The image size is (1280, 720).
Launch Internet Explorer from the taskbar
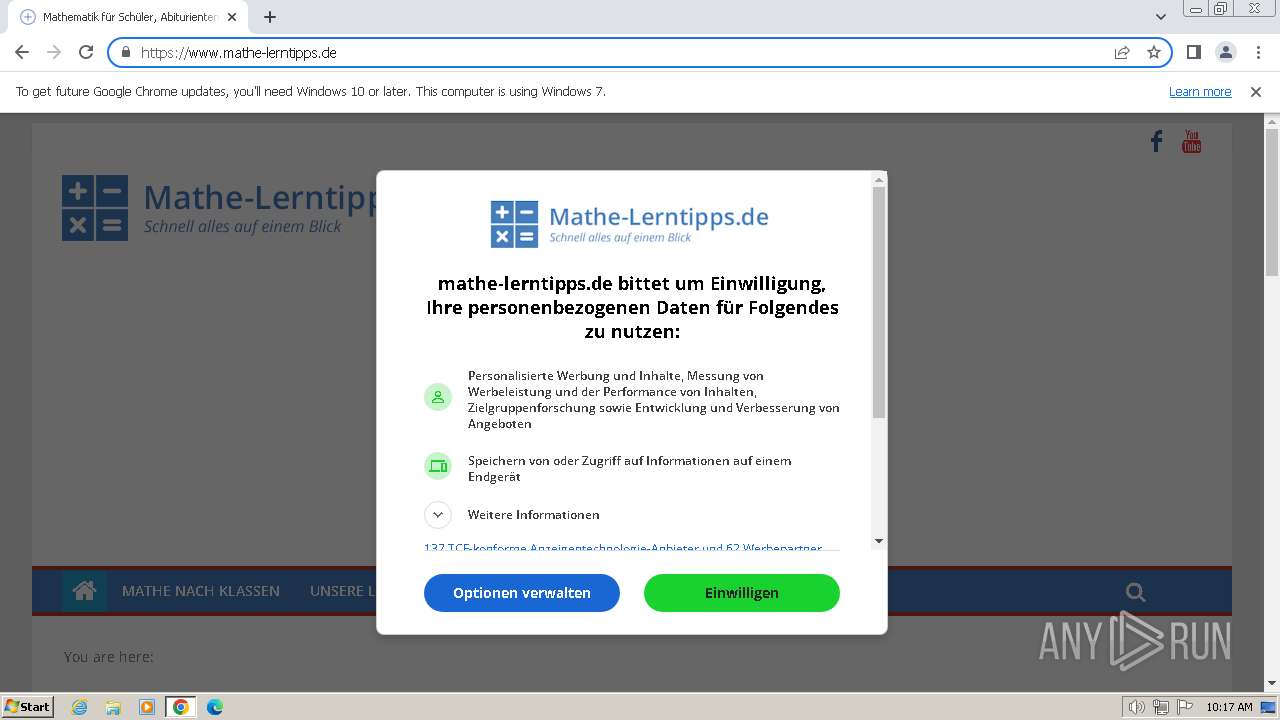(79, 707)
